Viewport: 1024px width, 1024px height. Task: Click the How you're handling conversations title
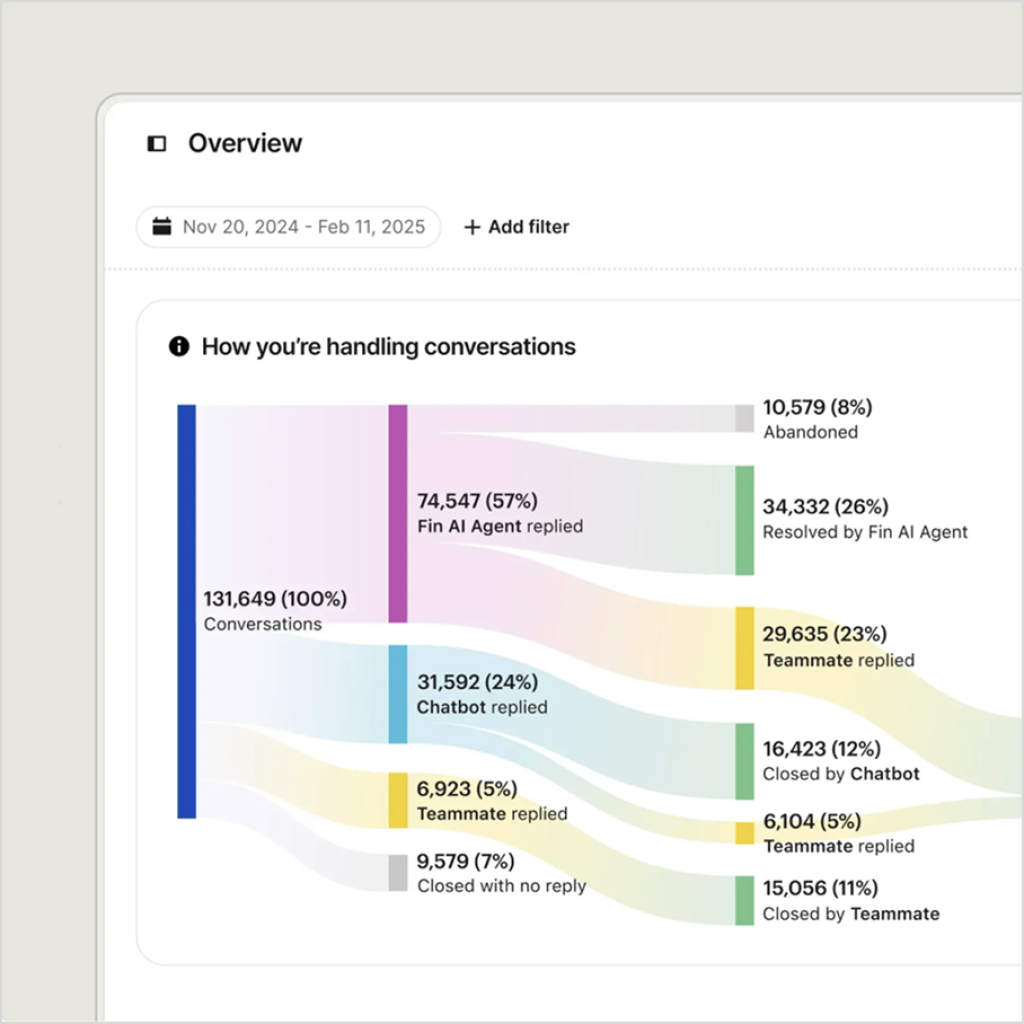click(x=388, y=346)
